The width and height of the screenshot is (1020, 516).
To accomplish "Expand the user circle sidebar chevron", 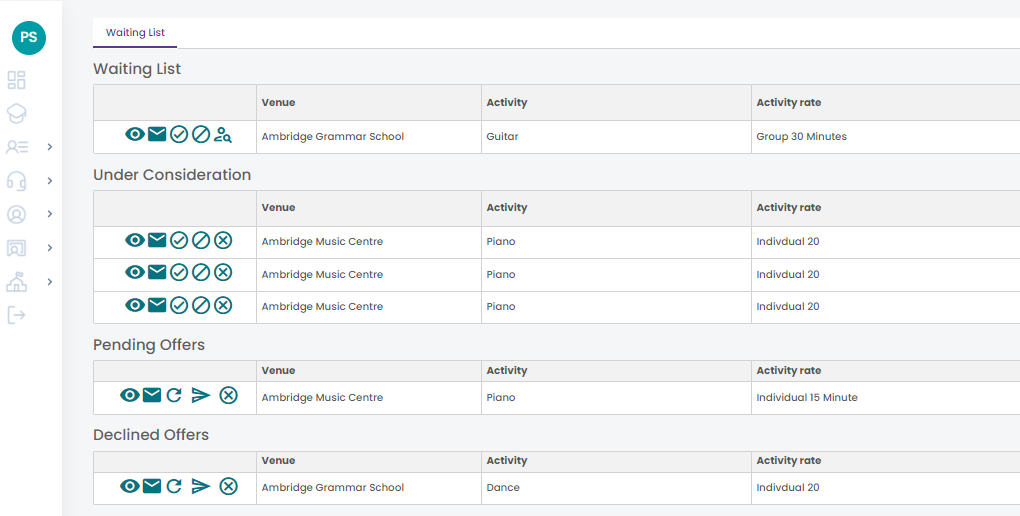I will point(49,214).
